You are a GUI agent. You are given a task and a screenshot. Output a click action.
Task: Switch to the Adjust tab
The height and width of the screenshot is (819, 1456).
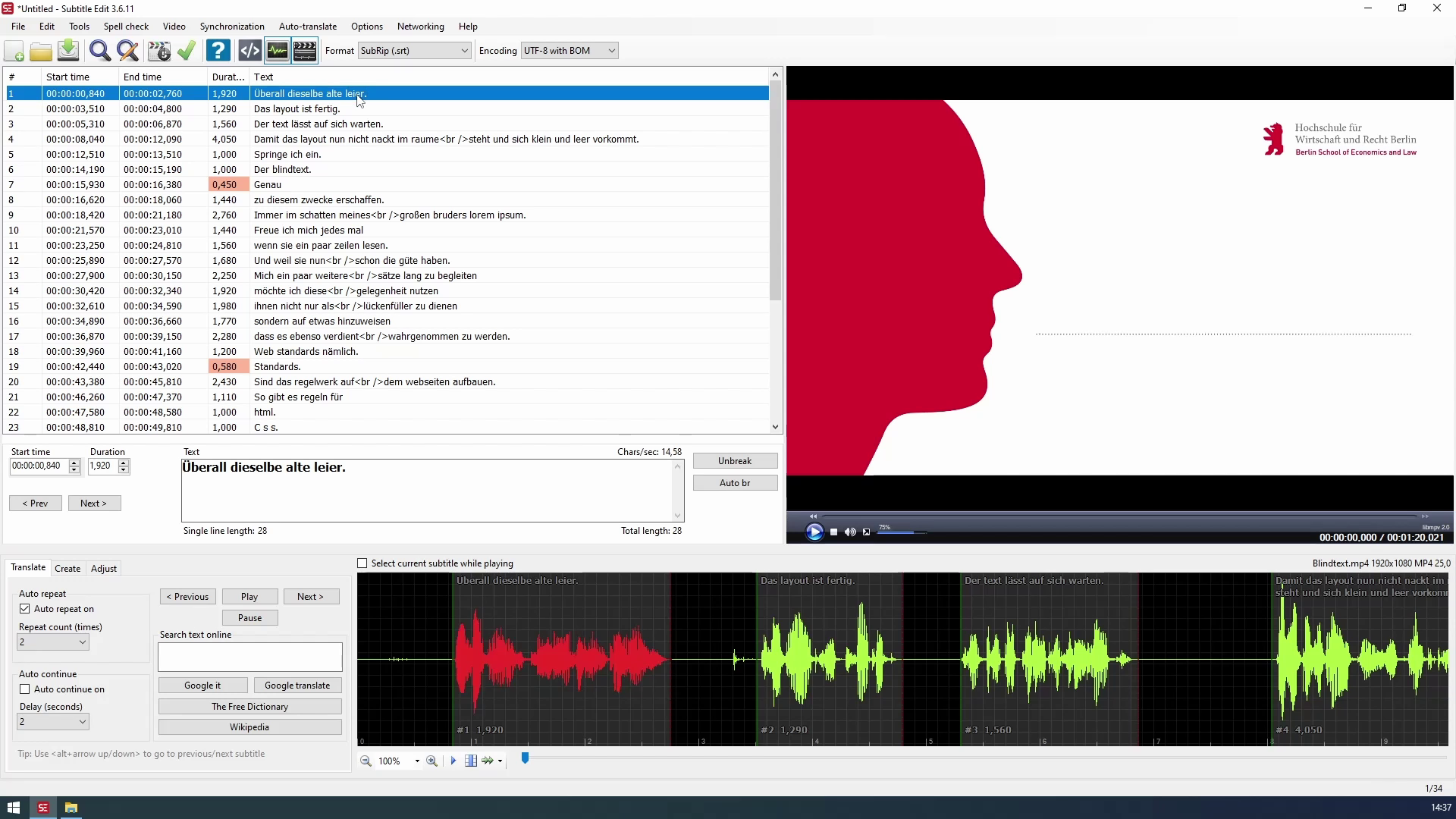pos(104,569)
